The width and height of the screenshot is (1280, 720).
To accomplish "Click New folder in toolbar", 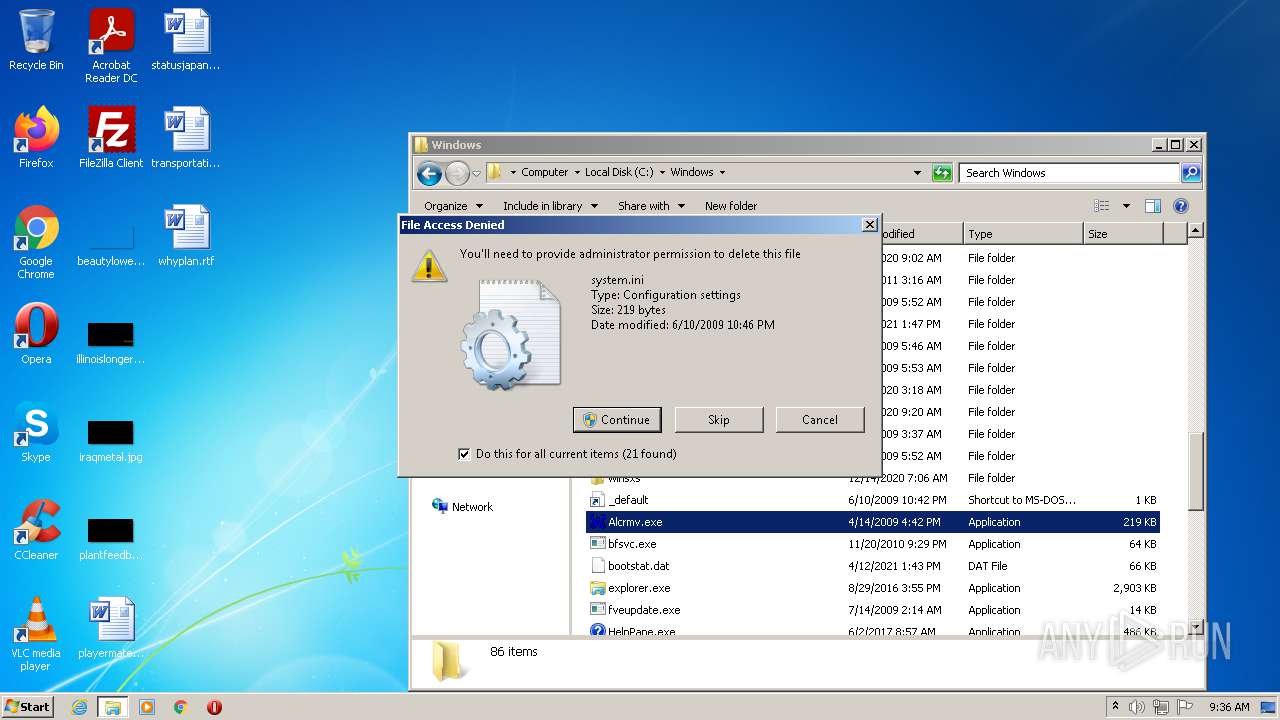I will pyautogui.click(x=731, y=206).
